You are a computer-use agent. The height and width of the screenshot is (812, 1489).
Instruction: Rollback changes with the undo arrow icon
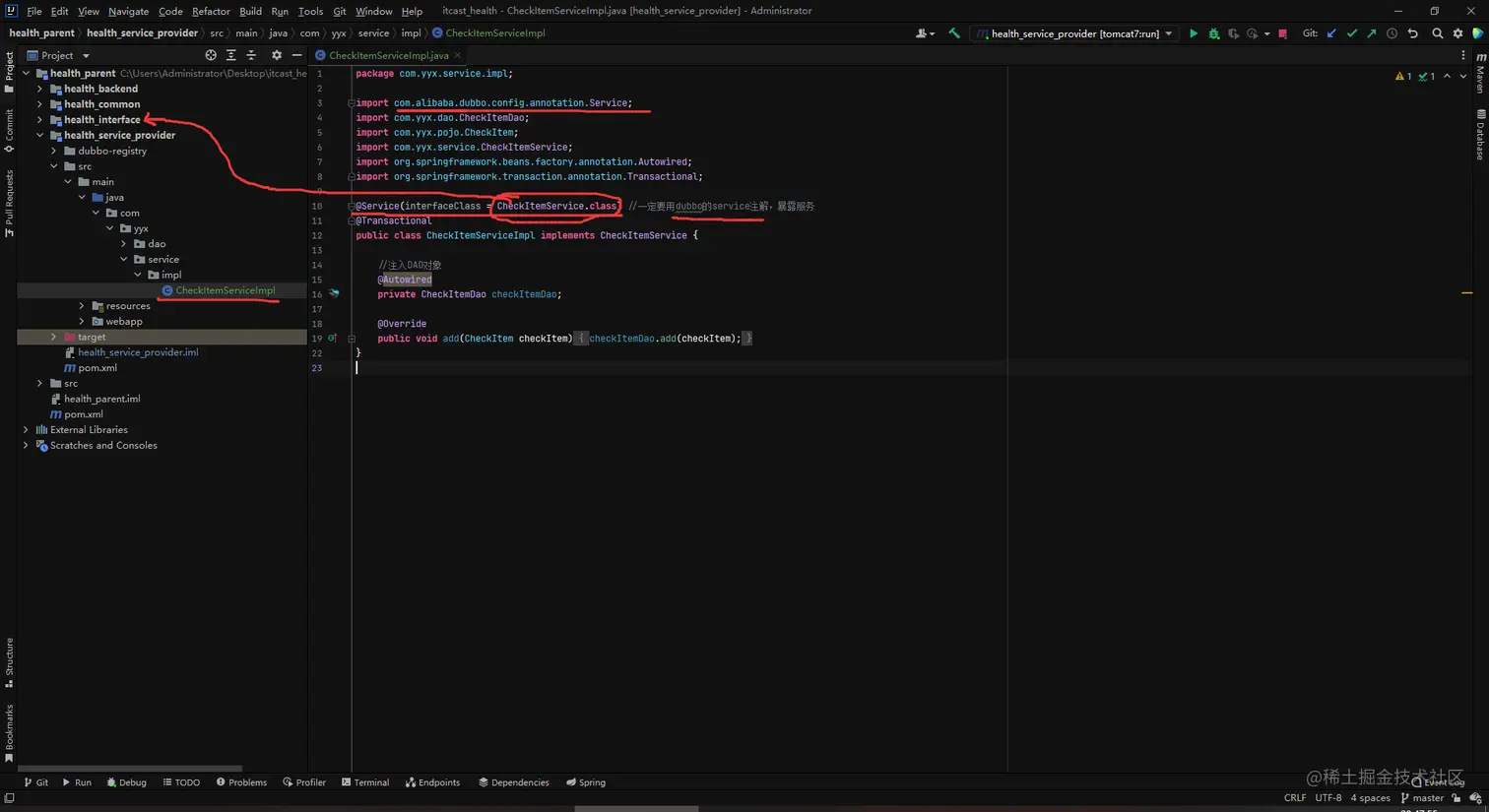(x=1412, y=33)
